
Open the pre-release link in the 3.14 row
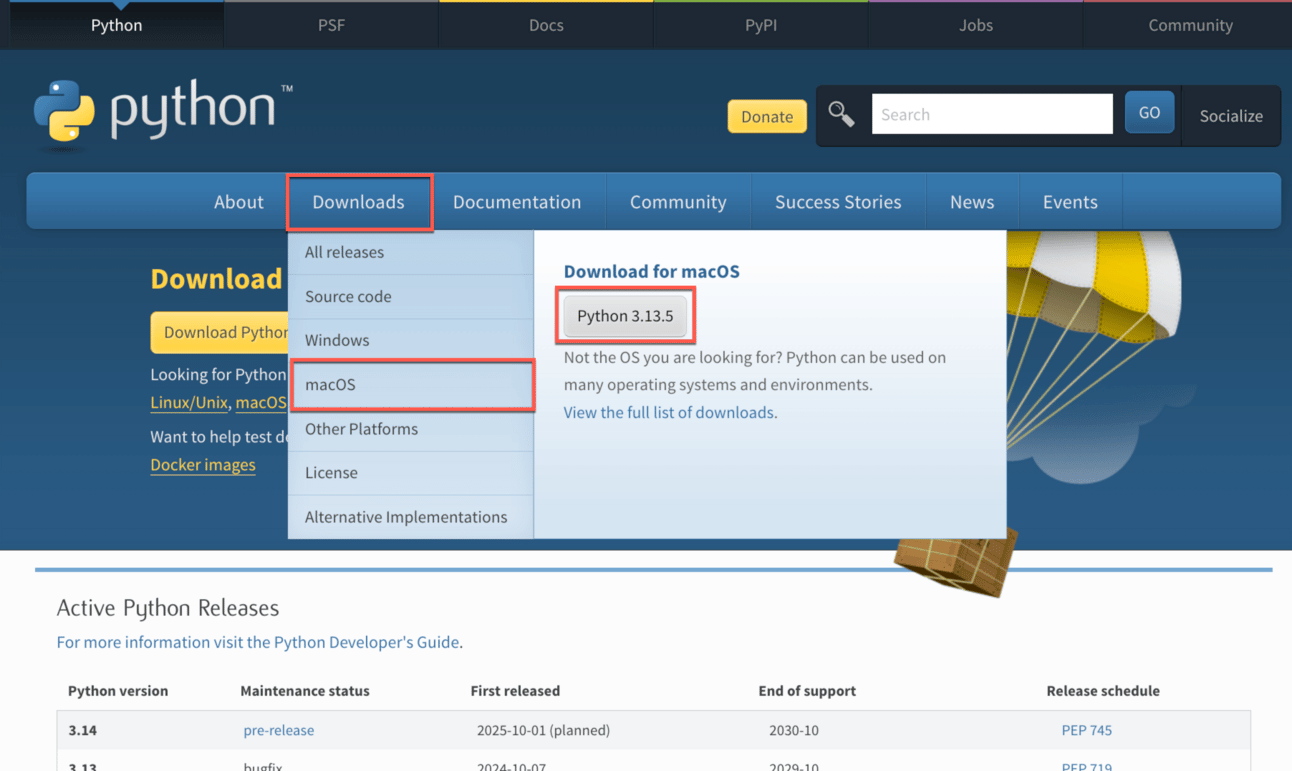coord(279,730)
